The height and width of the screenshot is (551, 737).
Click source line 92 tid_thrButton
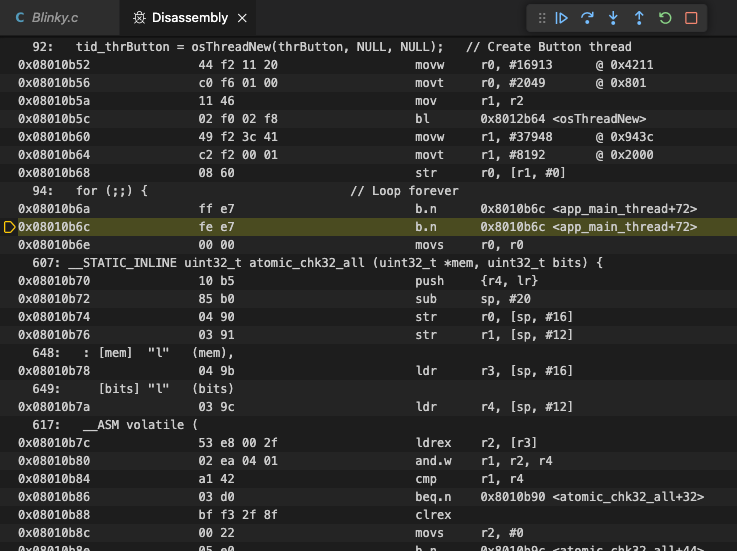tap(368, 47)
